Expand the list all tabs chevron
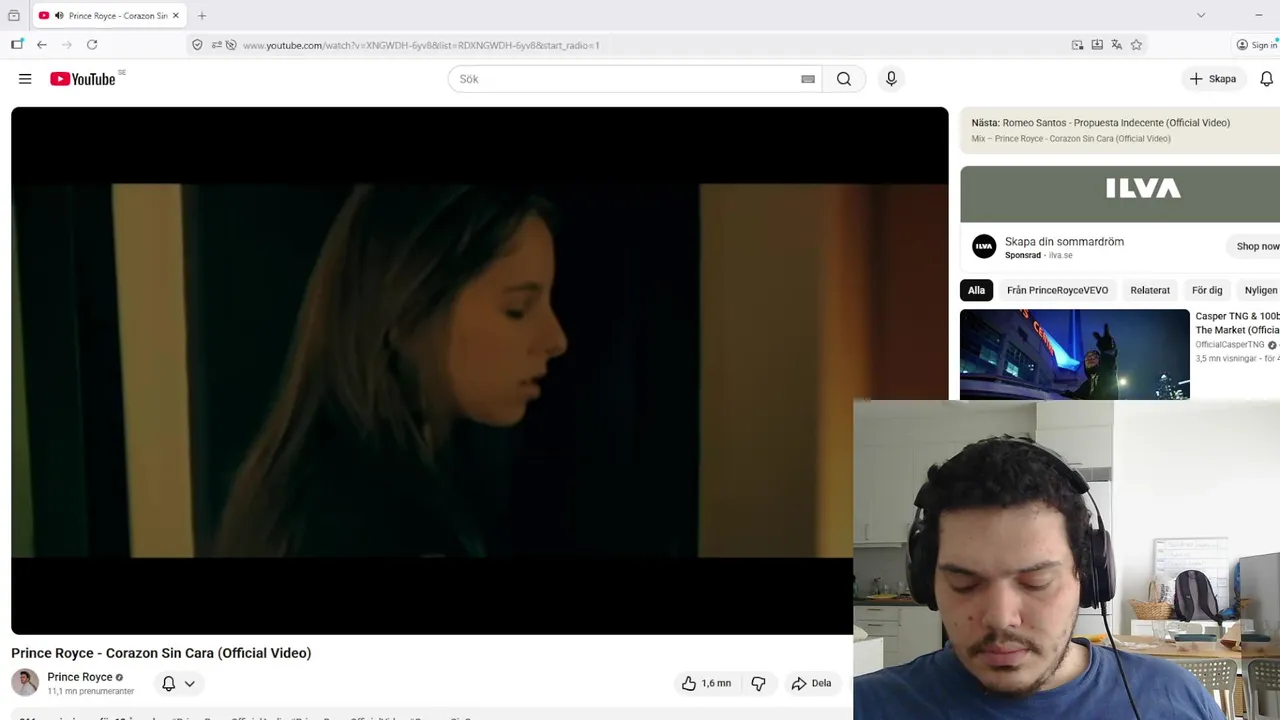 click(1201, 15)
